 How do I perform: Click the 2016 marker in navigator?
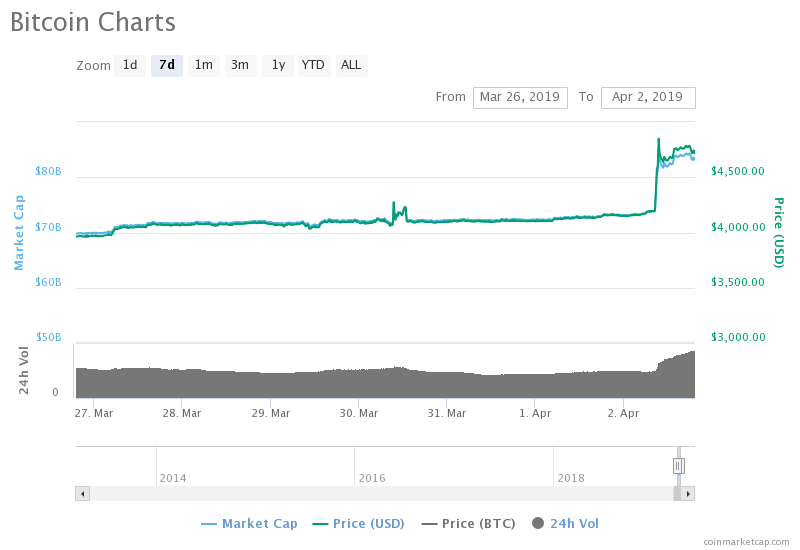pyautogui.click(x=372, y=478)
